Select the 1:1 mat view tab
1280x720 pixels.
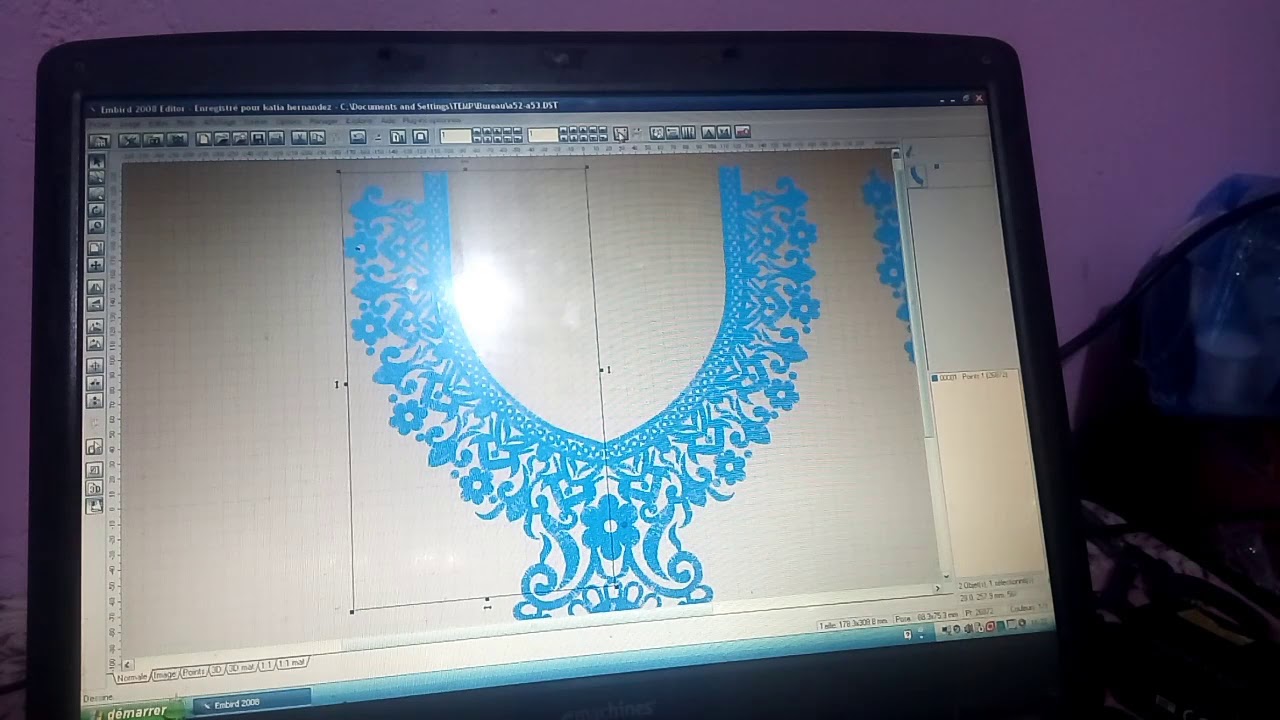[x=291, y=663]
